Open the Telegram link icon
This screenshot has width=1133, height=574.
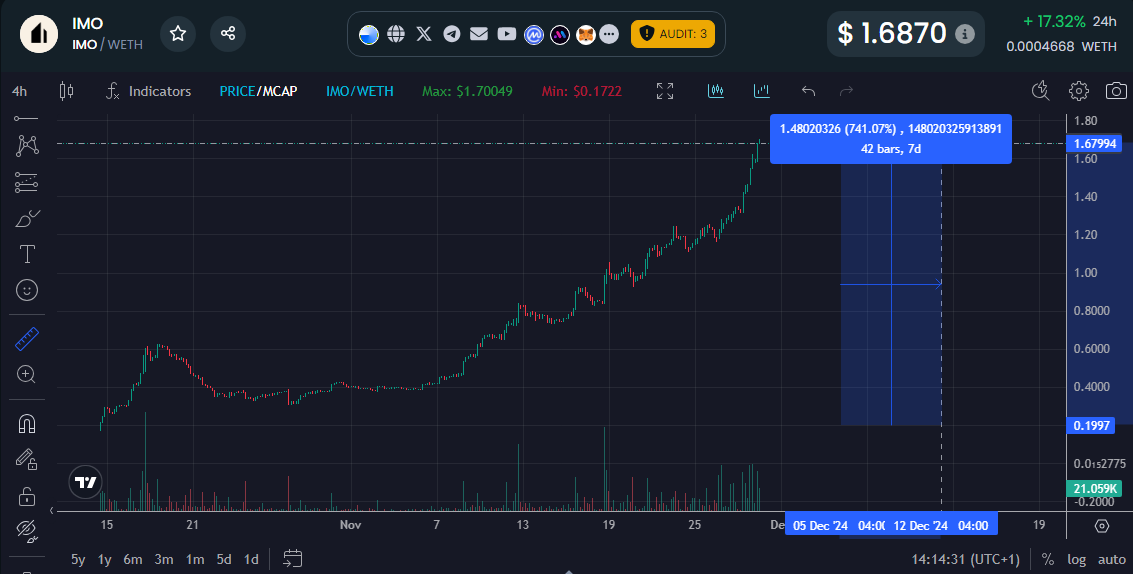[452, 33]
